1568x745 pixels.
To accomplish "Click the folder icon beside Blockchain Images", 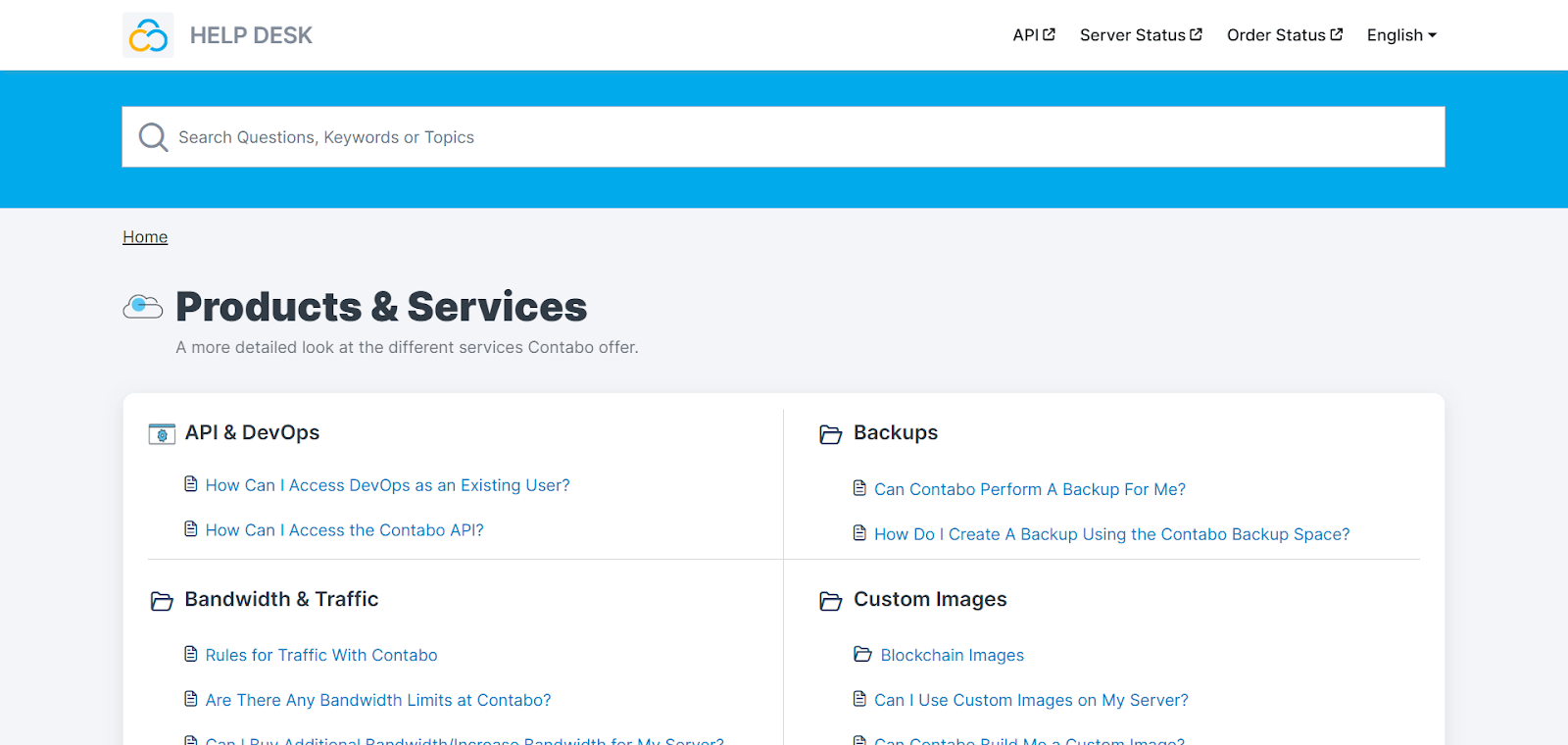I will point(862,654).
